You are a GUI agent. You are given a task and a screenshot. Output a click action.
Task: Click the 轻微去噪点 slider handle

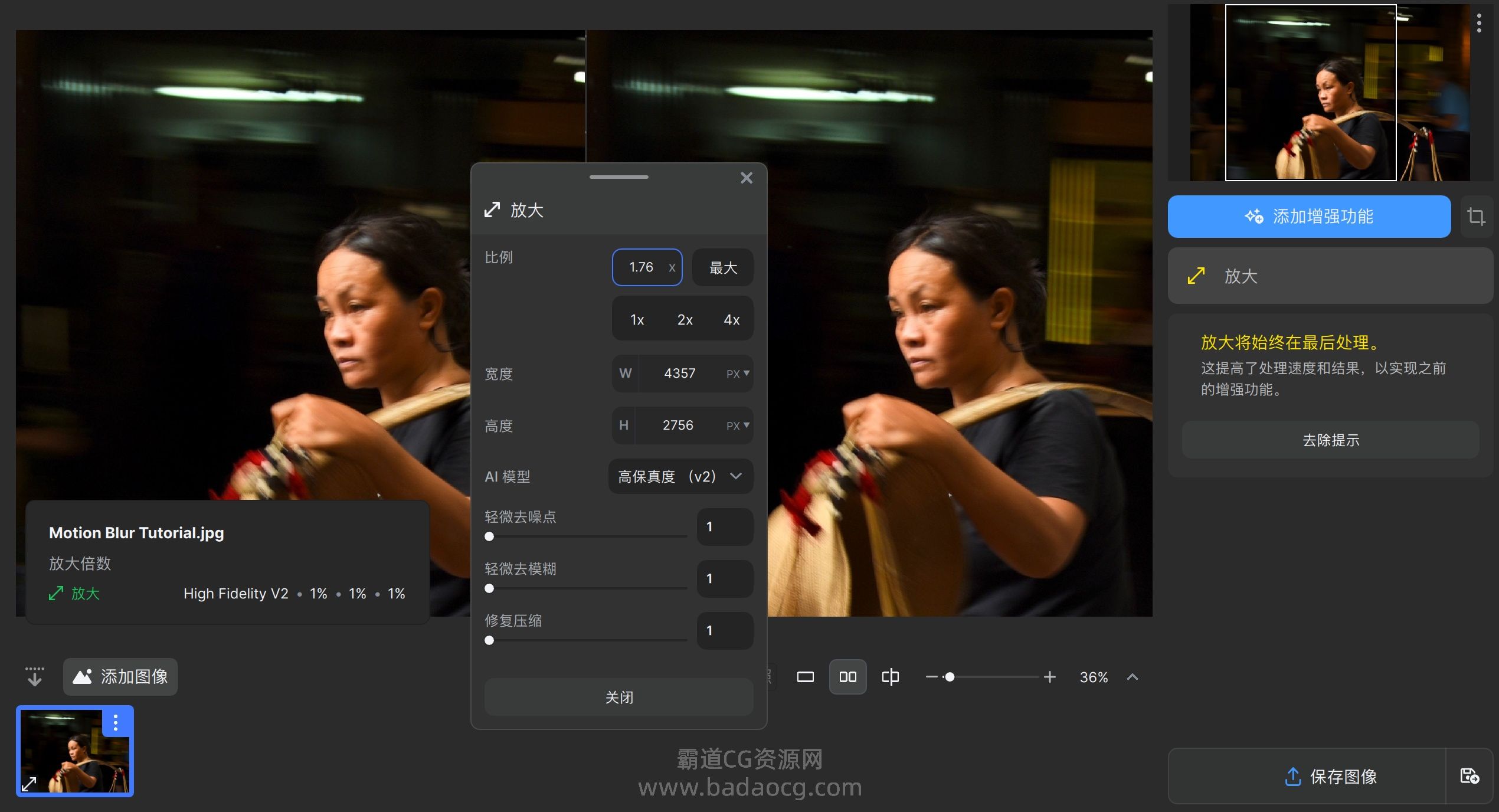(489, 536)
